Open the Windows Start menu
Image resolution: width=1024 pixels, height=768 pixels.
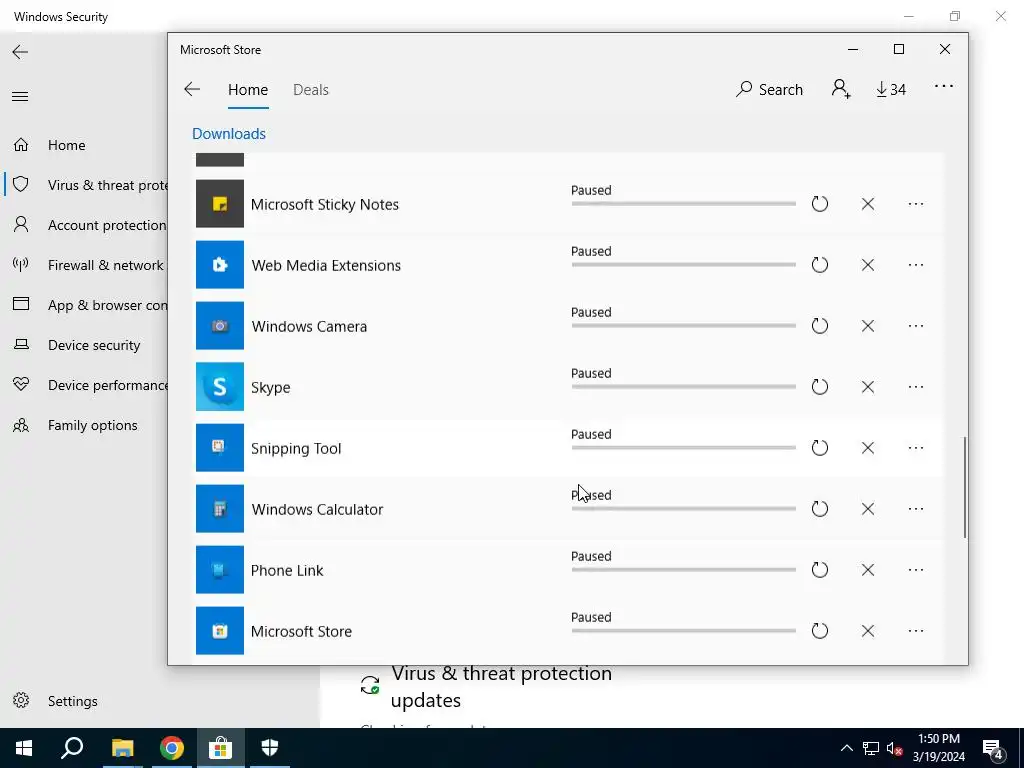(x=24, y=748)
